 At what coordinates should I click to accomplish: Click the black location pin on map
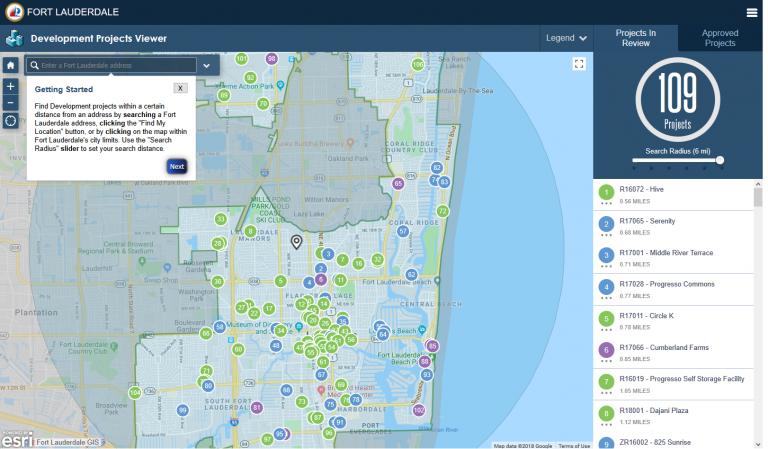[x=296, y=242]
